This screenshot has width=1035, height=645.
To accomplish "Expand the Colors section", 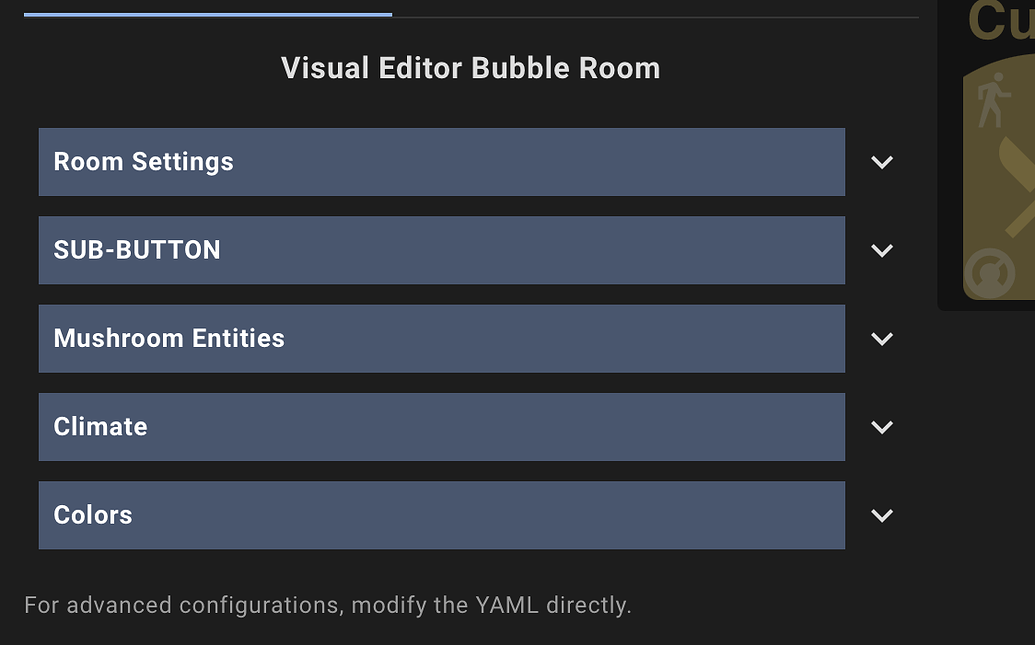I will coord(442,515).
